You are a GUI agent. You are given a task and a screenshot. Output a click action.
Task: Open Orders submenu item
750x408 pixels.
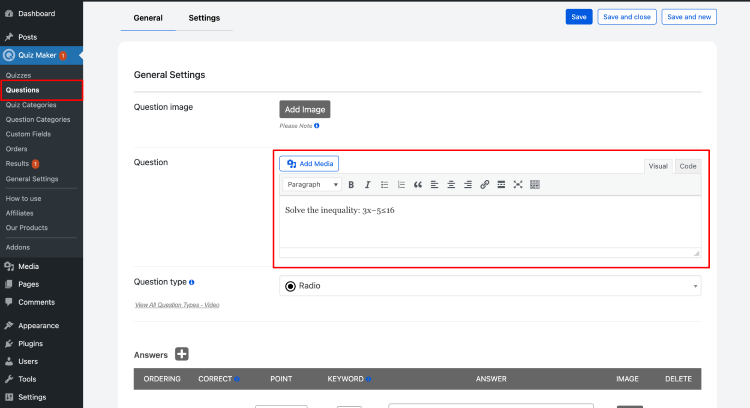pos(16,149)
